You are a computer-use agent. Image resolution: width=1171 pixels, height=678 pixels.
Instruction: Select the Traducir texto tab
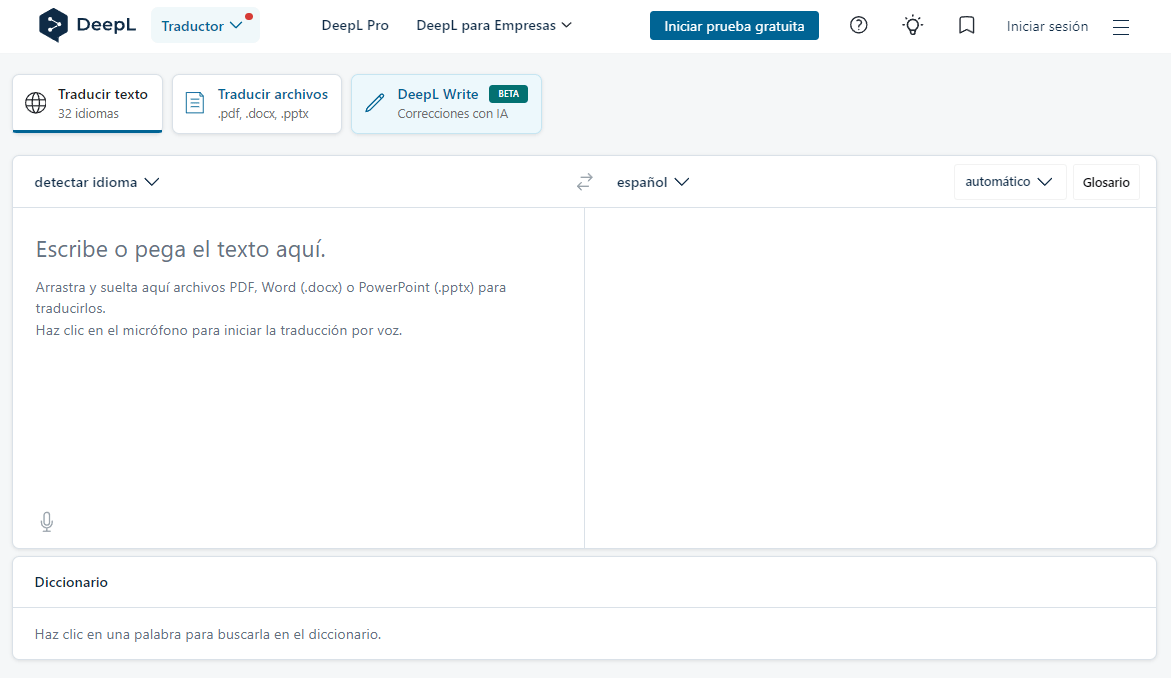[87, 104]
